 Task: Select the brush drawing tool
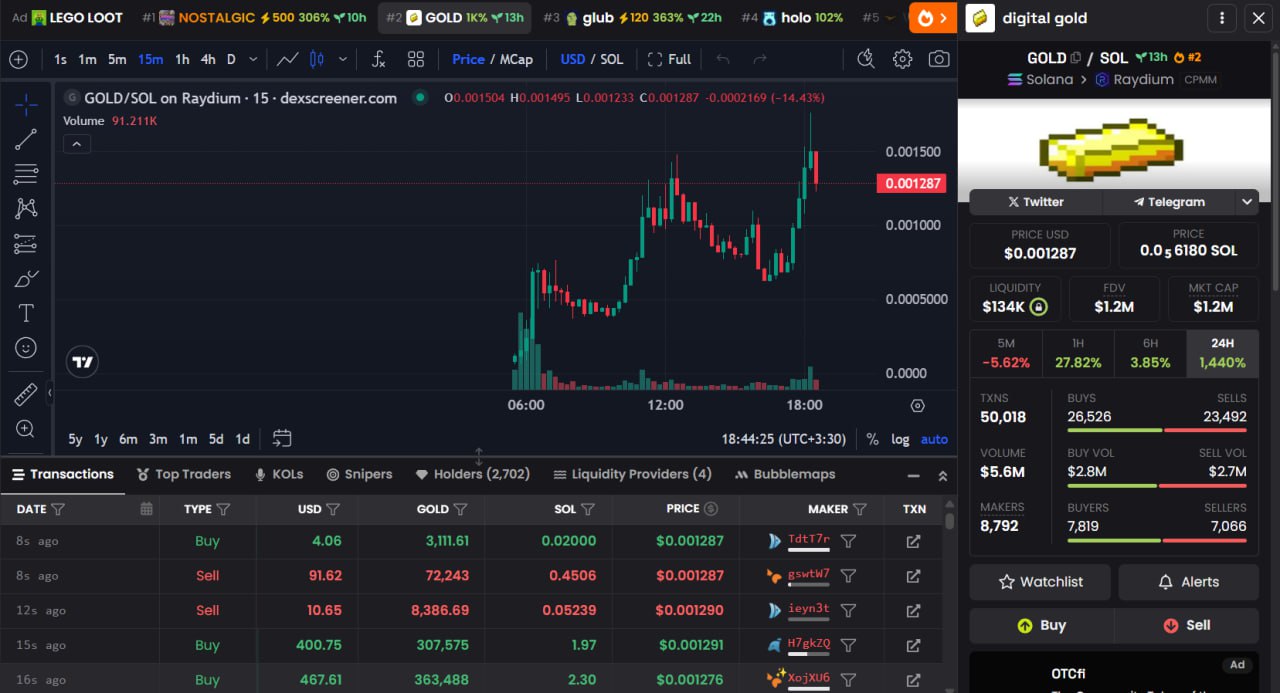point(26,278)
